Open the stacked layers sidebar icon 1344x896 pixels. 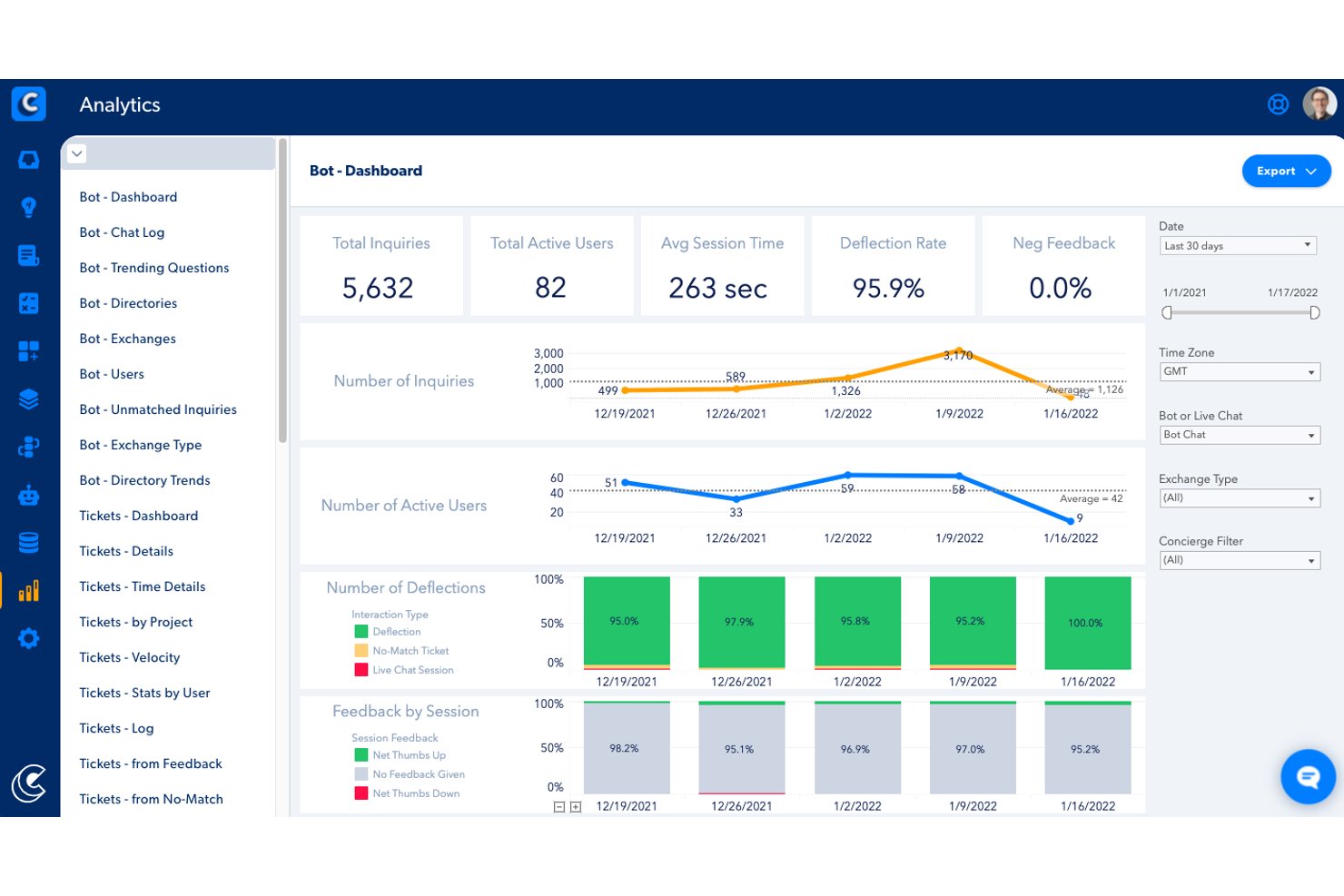coord(29,399)
